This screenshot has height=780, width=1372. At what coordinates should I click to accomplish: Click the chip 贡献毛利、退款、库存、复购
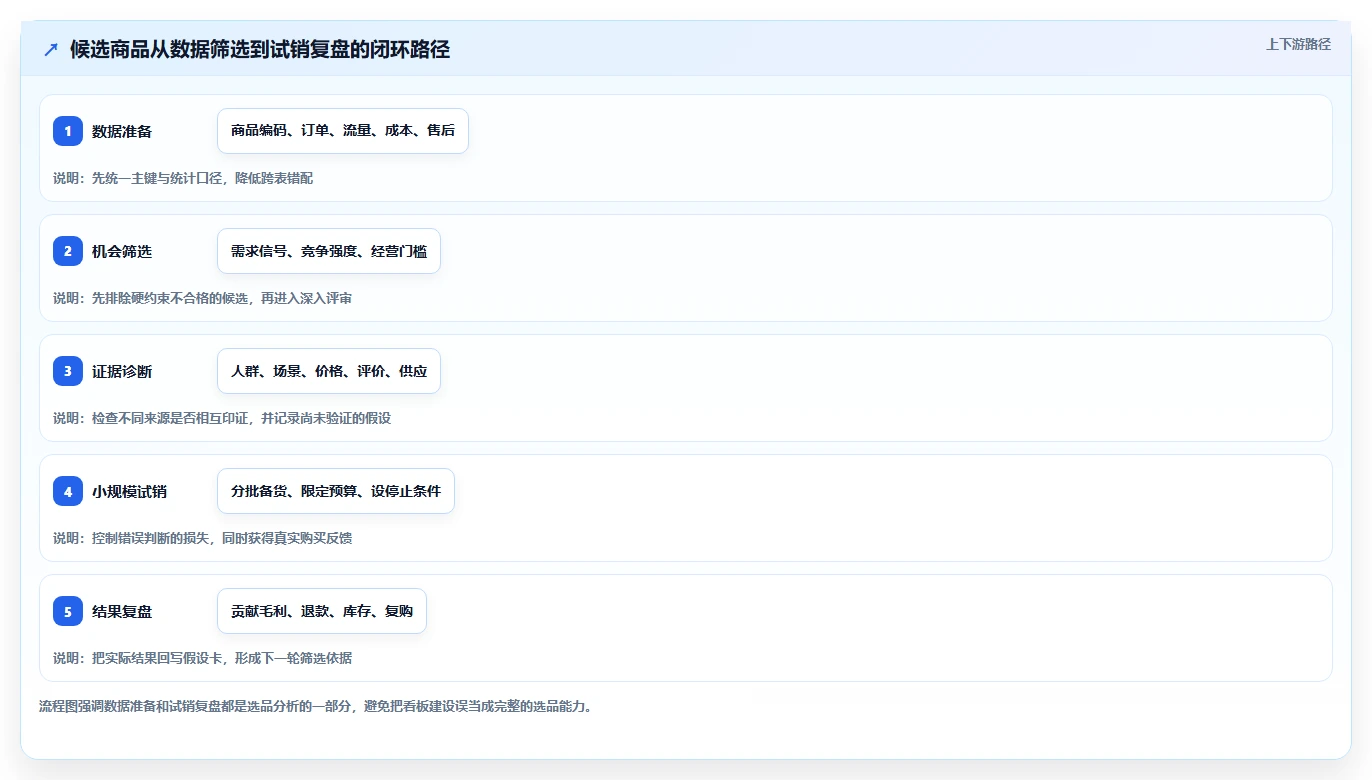(x=322, y=611)
